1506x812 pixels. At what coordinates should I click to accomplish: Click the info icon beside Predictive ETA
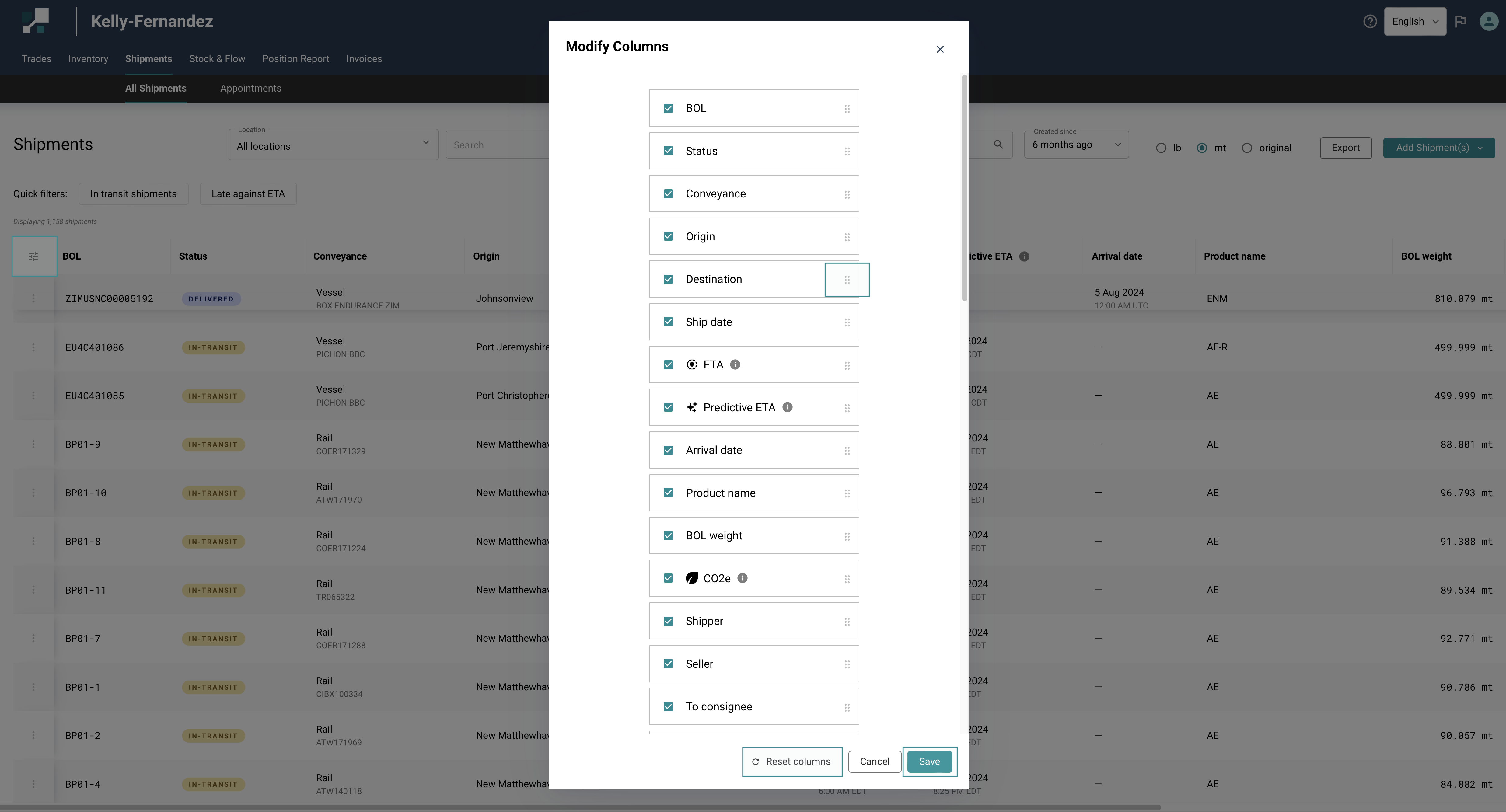click(x=788, y=407)
